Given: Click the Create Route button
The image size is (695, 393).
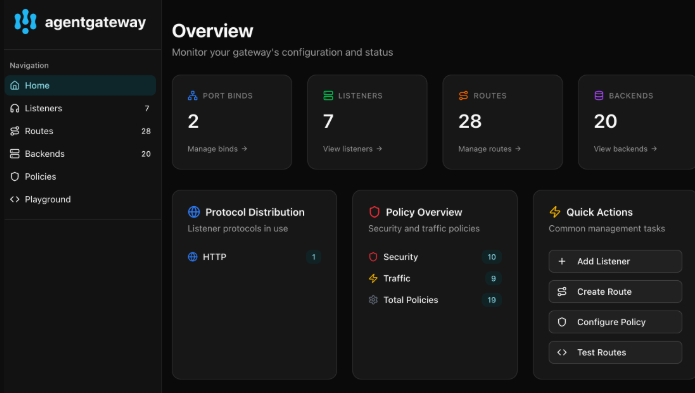Looking at the screenshot, I should click(x=615, y=292).
